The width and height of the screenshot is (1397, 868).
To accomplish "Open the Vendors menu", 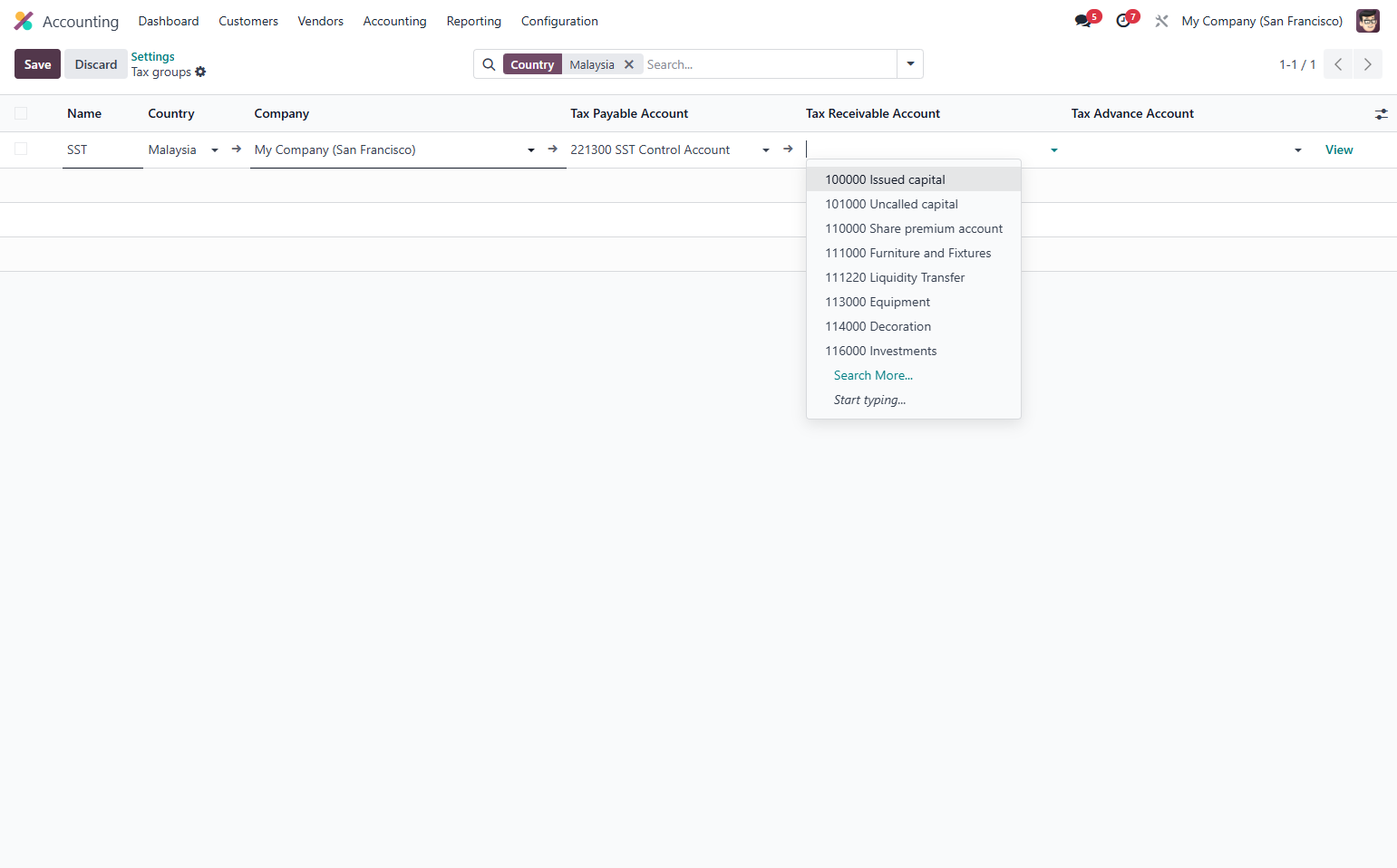I will click(321, 21).
